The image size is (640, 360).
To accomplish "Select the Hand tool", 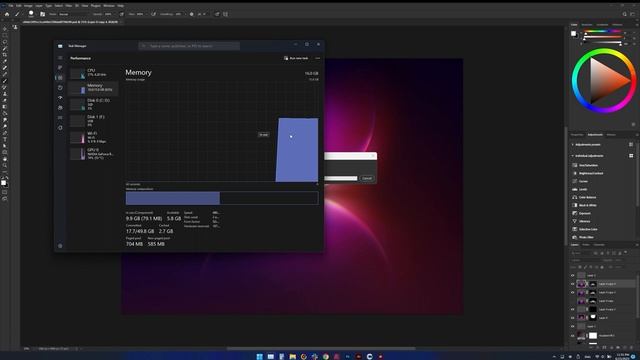I will [4, 159].
